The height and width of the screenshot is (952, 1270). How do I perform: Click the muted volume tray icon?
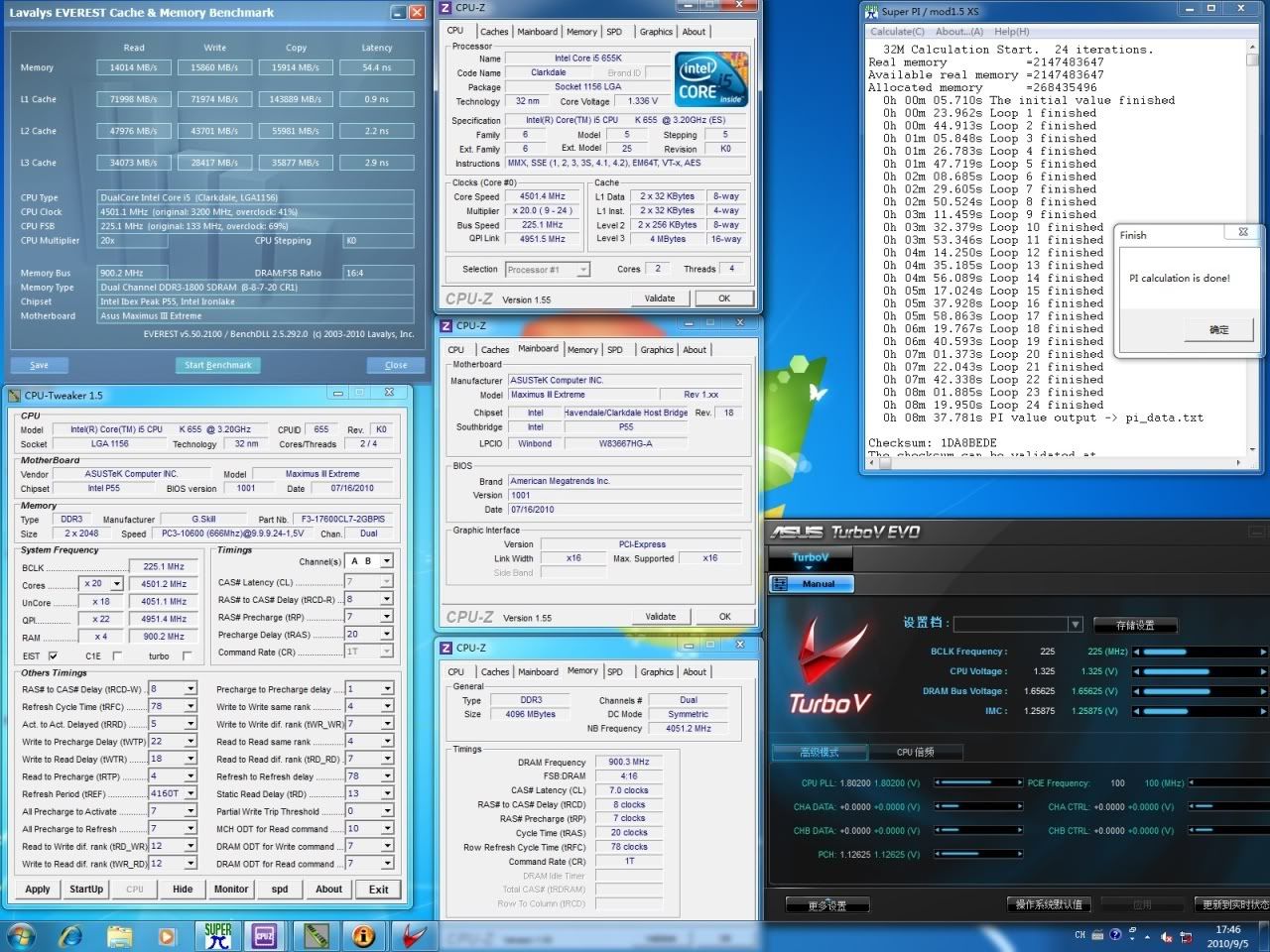point(1167,935)
